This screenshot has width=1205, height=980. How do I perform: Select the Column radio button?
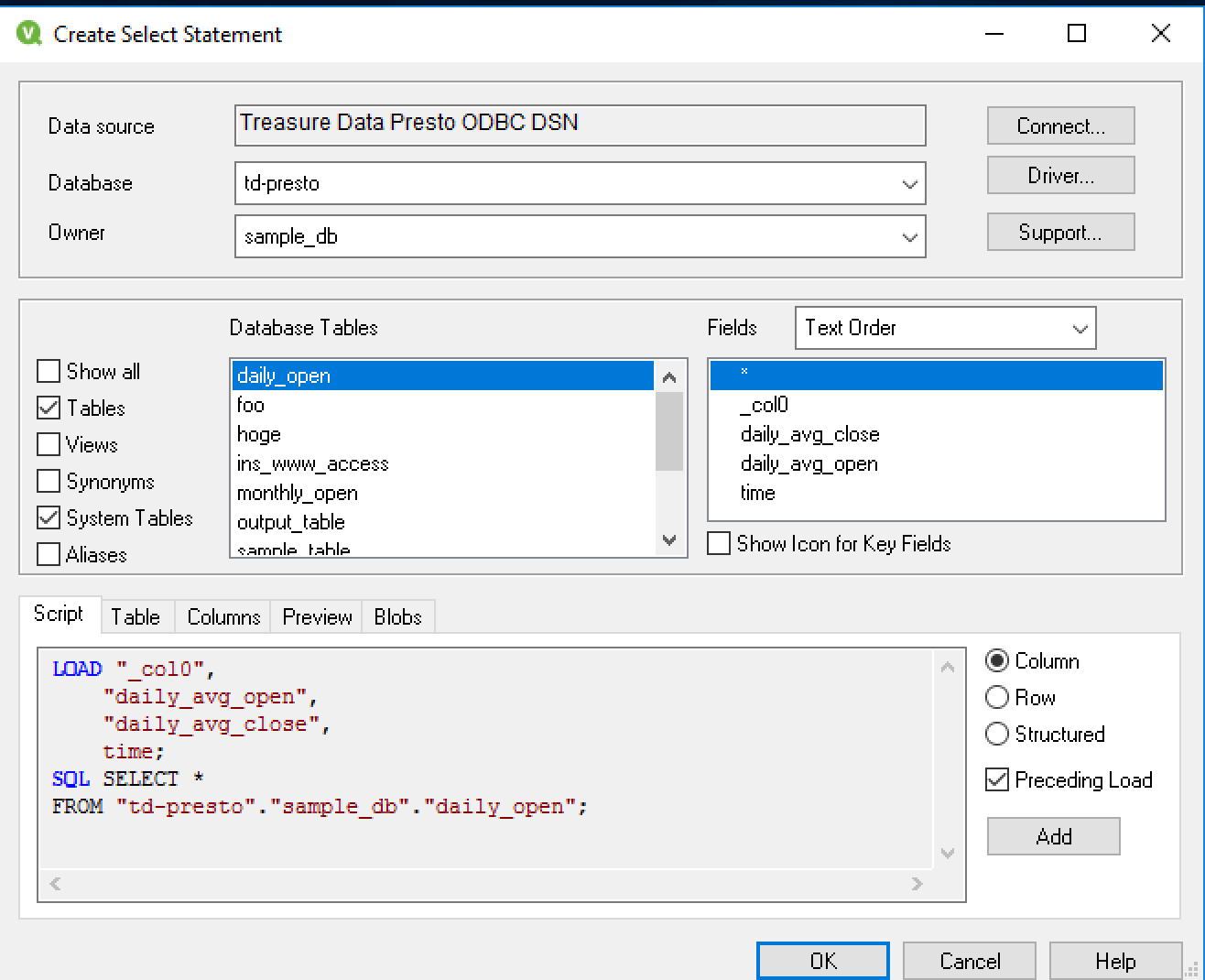pyautogui.click(x=997, y=660)
